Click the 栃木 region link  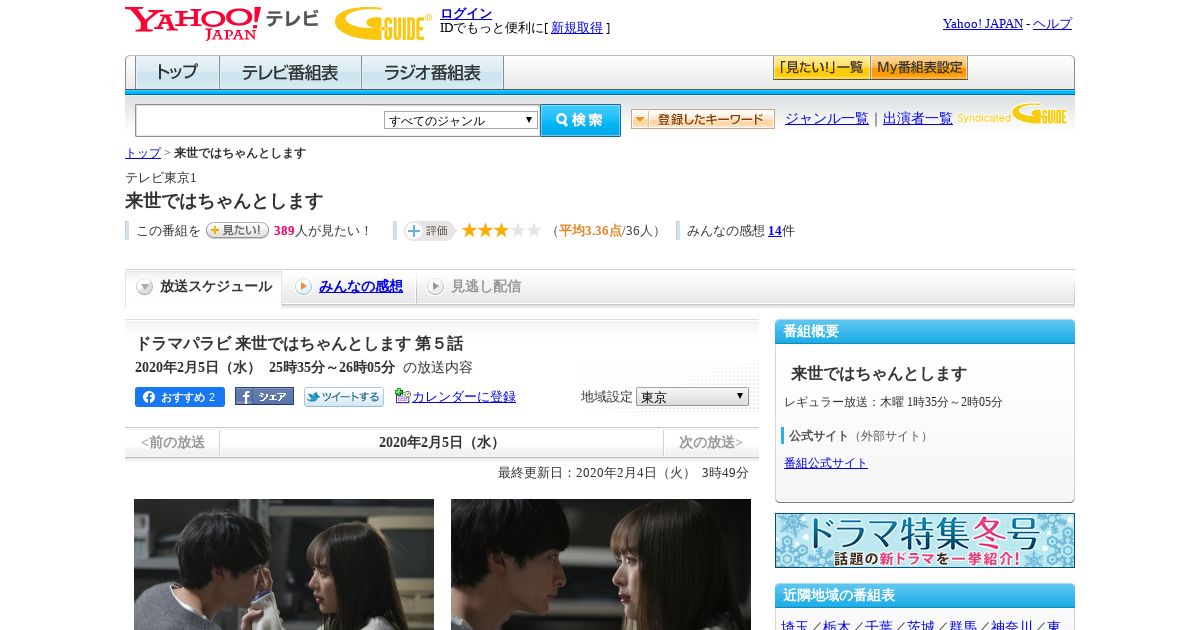(x=837, y=625)
